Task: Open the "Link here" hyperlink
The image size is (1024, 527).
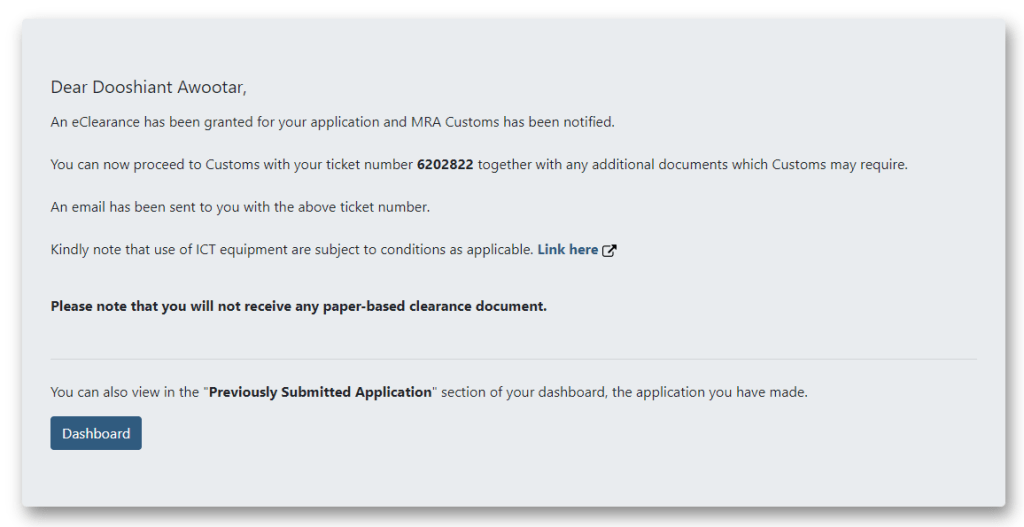Action: click(567, 250)
